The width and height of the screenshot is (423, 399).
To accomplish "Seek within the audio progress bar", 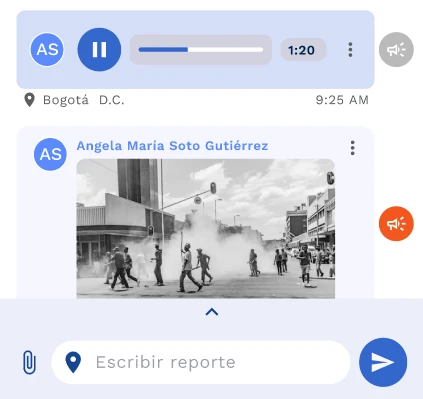I will click(201, 50).
